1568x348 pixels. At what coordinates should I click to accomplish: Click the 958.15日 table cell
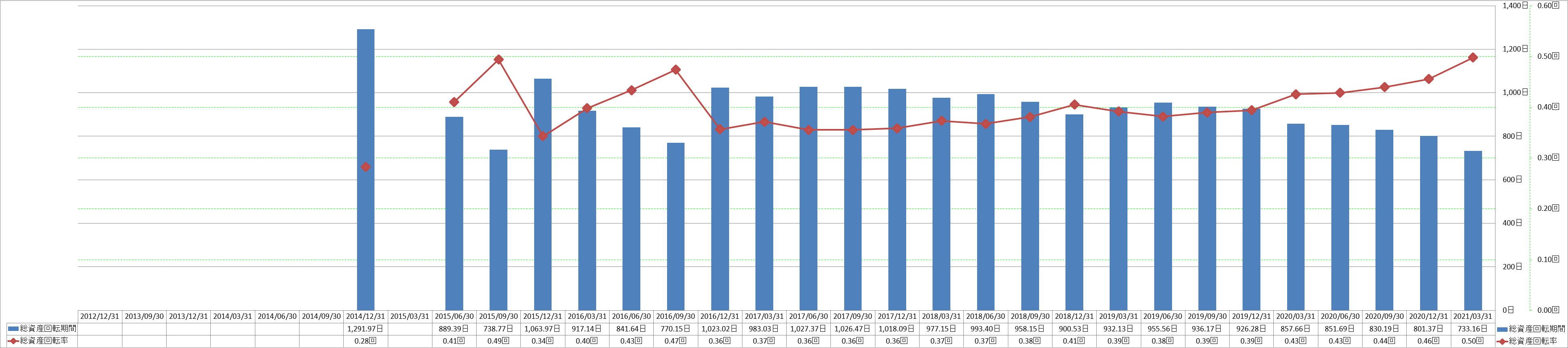pyautogui.click(x=1030, y=329)
